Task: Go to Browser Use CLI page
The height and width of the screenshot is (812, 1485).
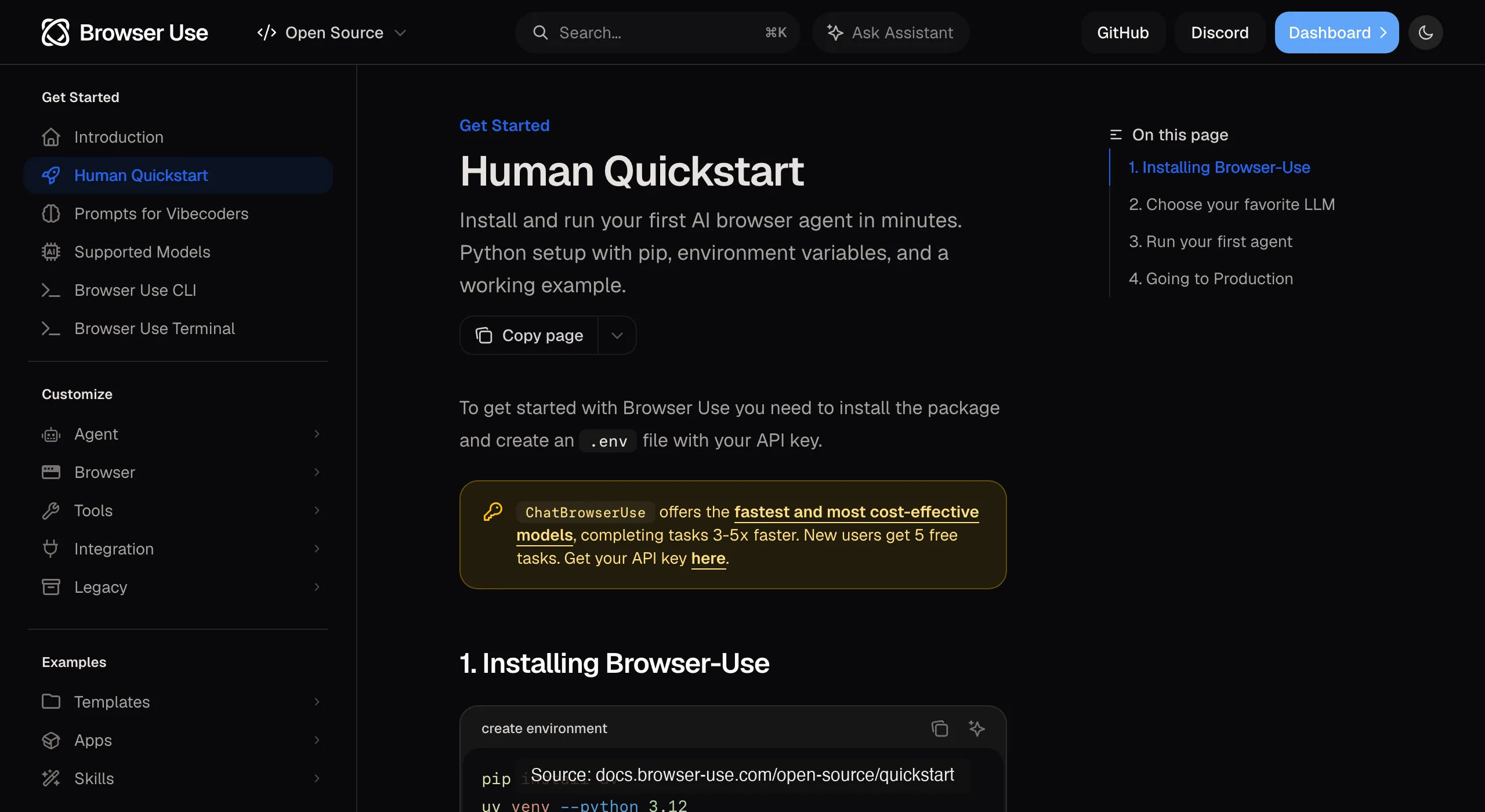Action: (x=178, y=290)
